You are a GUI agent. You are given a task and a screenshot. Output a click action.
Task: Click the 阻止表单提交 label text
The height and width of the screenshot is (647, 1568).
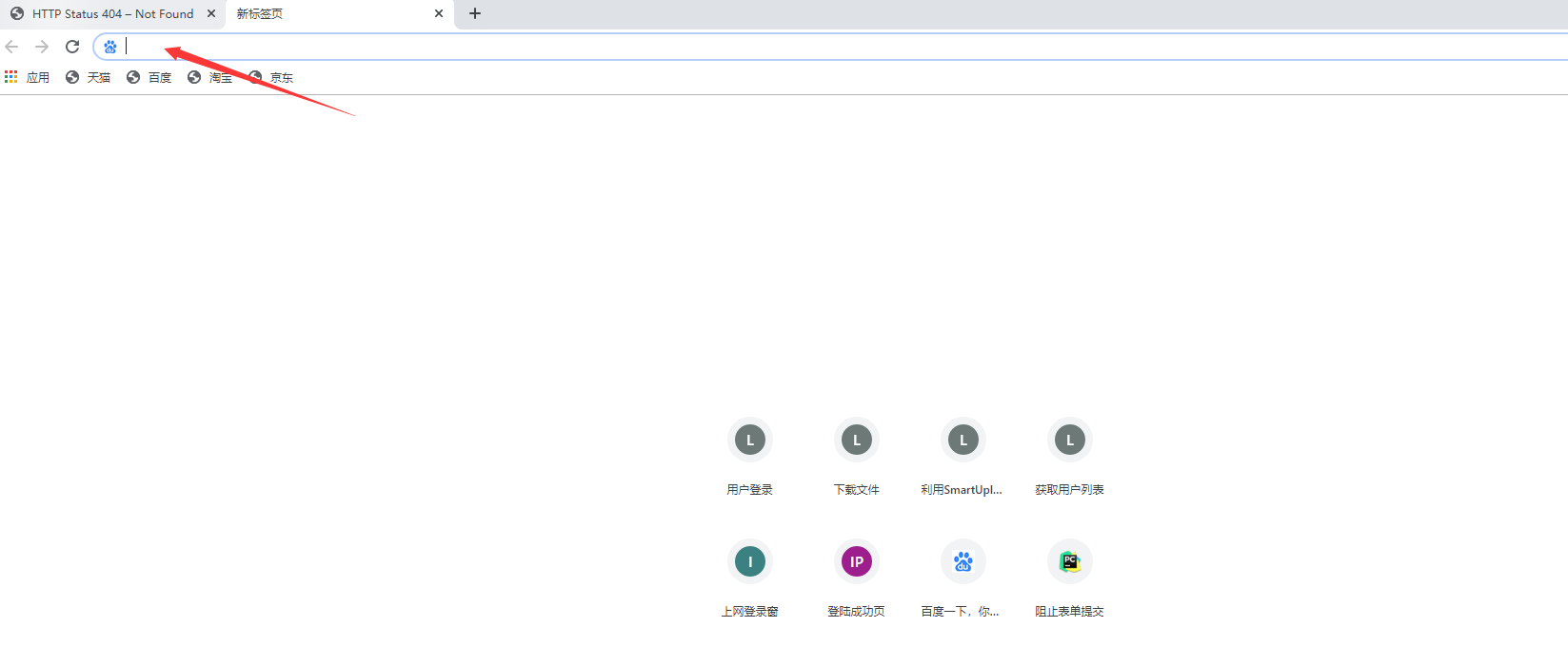pyautogui.click(x=1070, y=612)
